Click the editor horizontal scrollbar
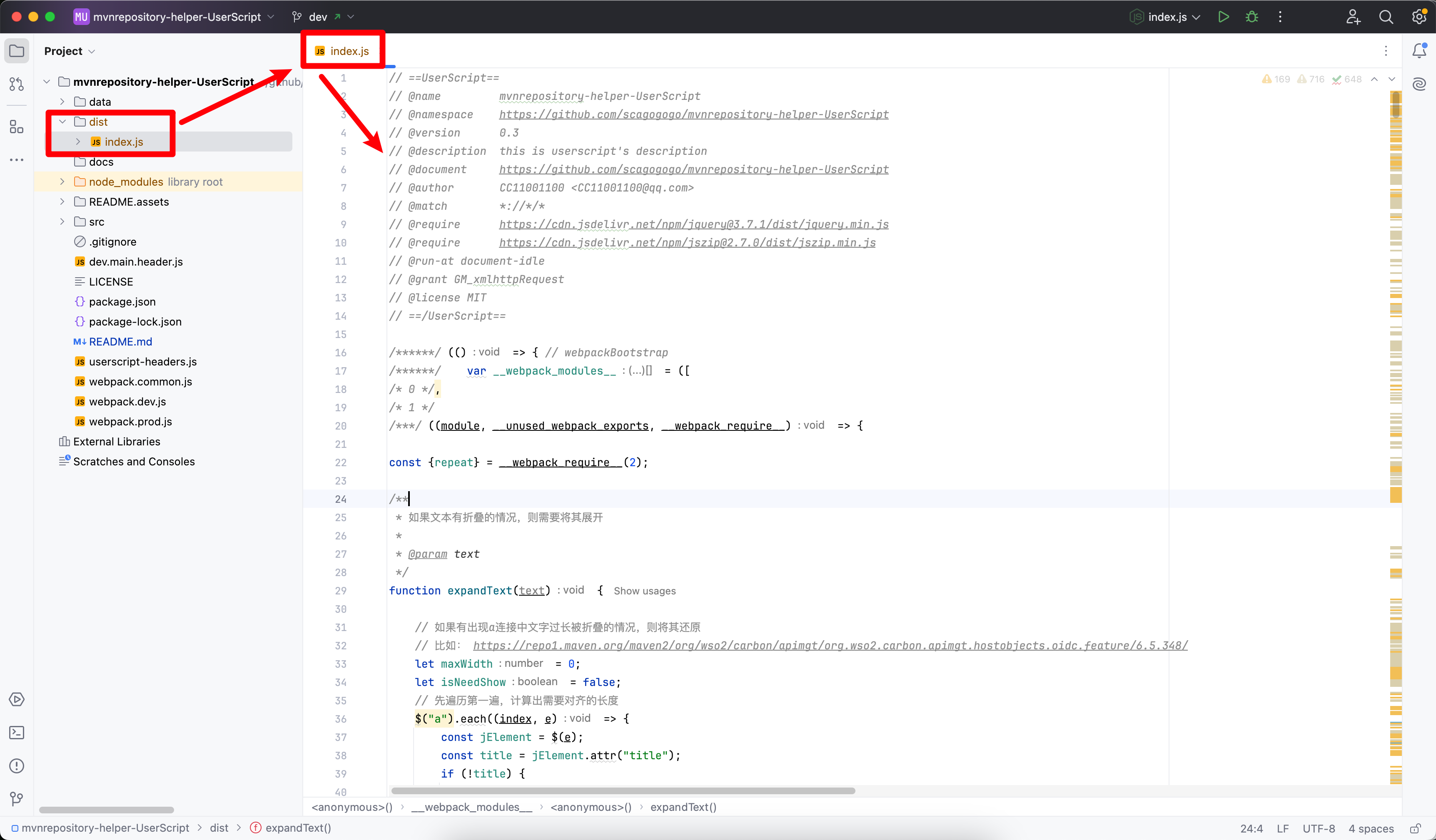Viewport: 1436px width, 840px height. 623,790
